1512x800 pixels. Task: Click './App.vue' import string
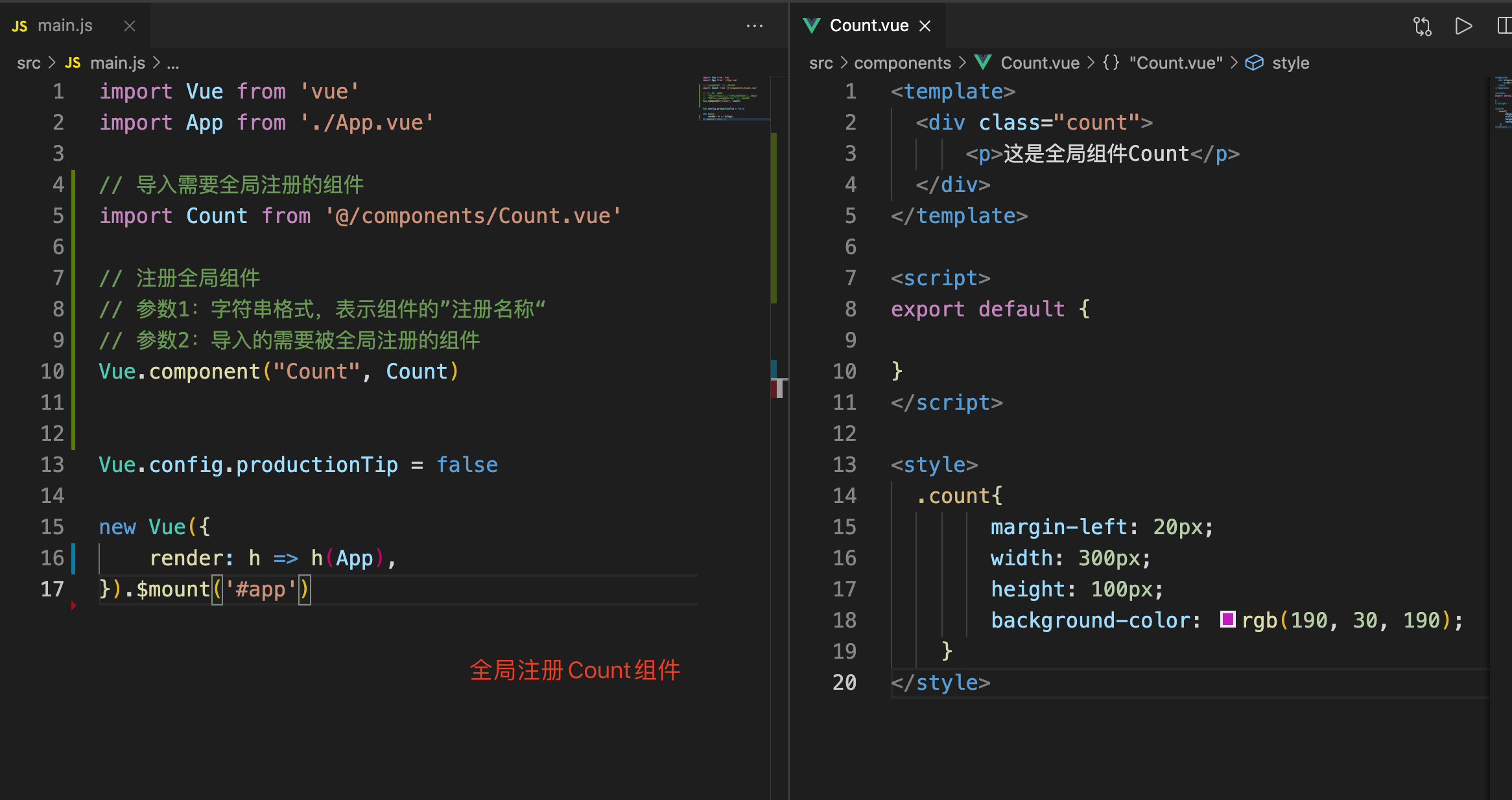tap(366, 123)
